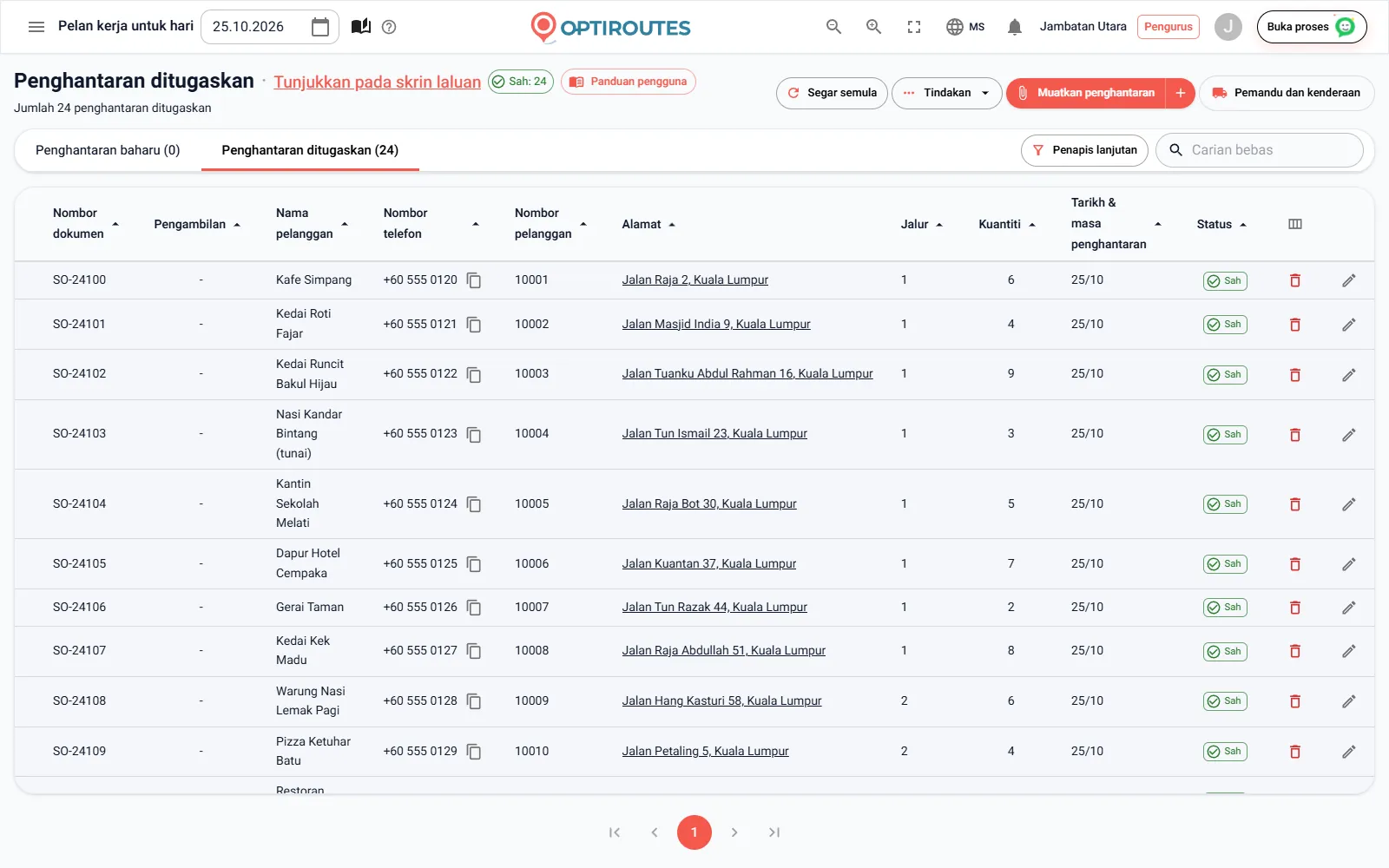1389x868 pixels.
Task: Click the date field 25.10.2026
Action: pyautogui.click(x=269, y=27)
